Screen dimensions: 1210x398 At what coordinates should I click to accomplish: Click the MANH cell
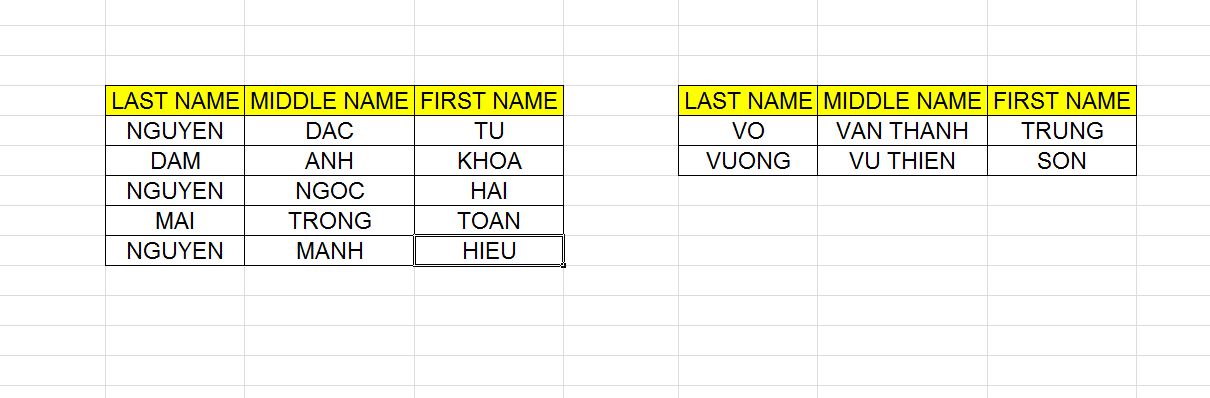(329, 251)
